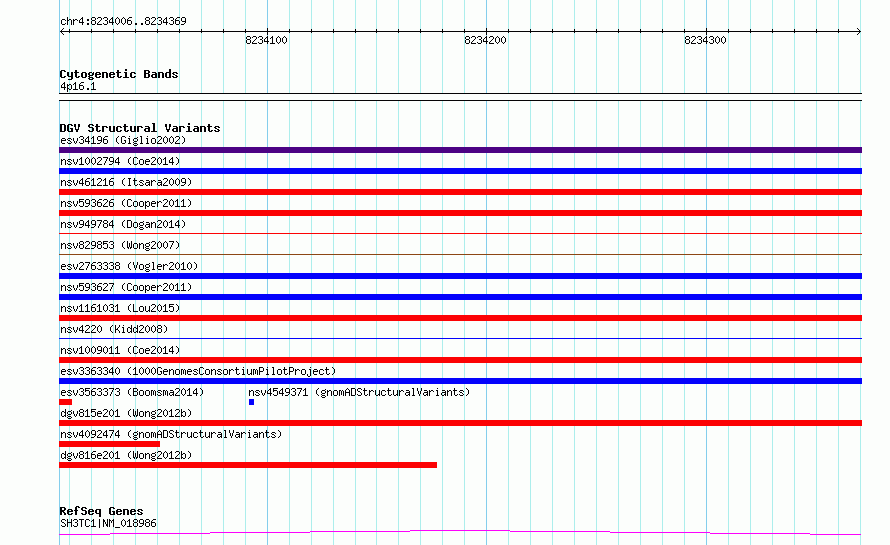Image resolution: width=890 pixels, height=545 pixels.
Task: Select nsv593626 (Cooper2011) label
Action: coord(126,203)
